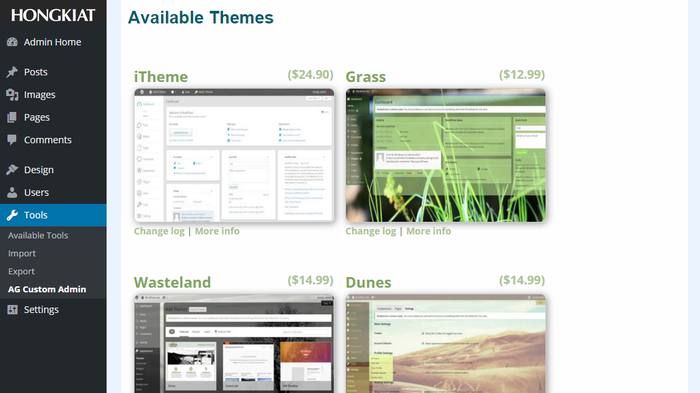Open the Import submenu item
The image size is (700, 393).
click(21, 253)
